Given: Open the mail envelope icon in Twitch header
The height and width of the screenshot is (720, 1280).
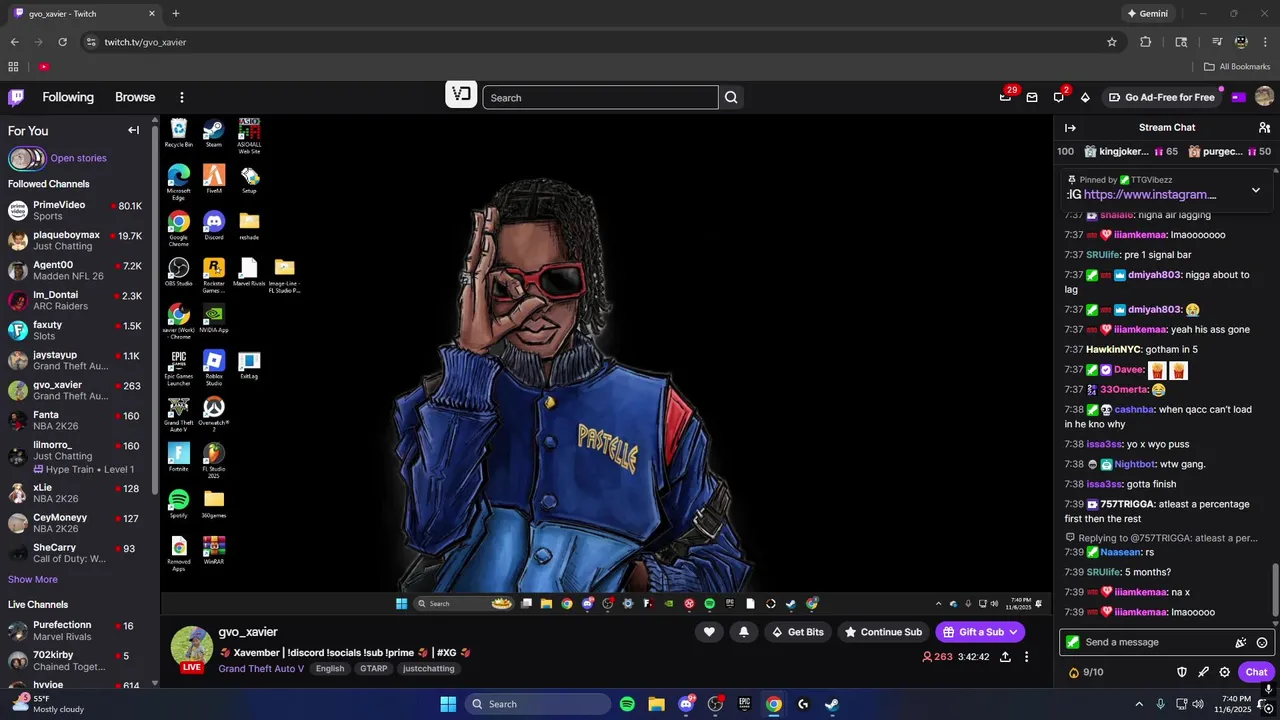Looking at the screenshot, I should pos(1032,97).
